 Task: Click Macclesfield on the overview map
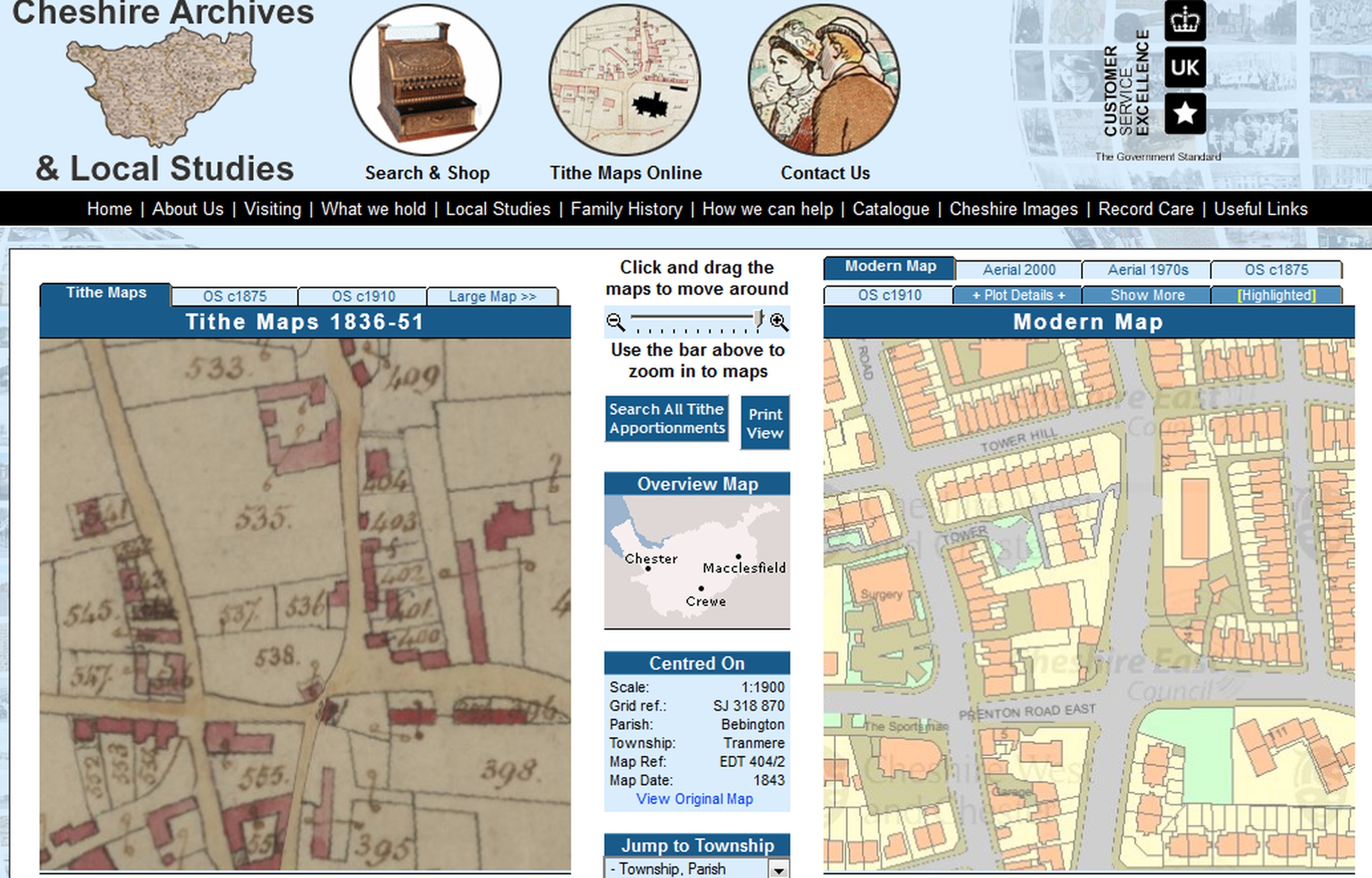[x=744, y=568]
